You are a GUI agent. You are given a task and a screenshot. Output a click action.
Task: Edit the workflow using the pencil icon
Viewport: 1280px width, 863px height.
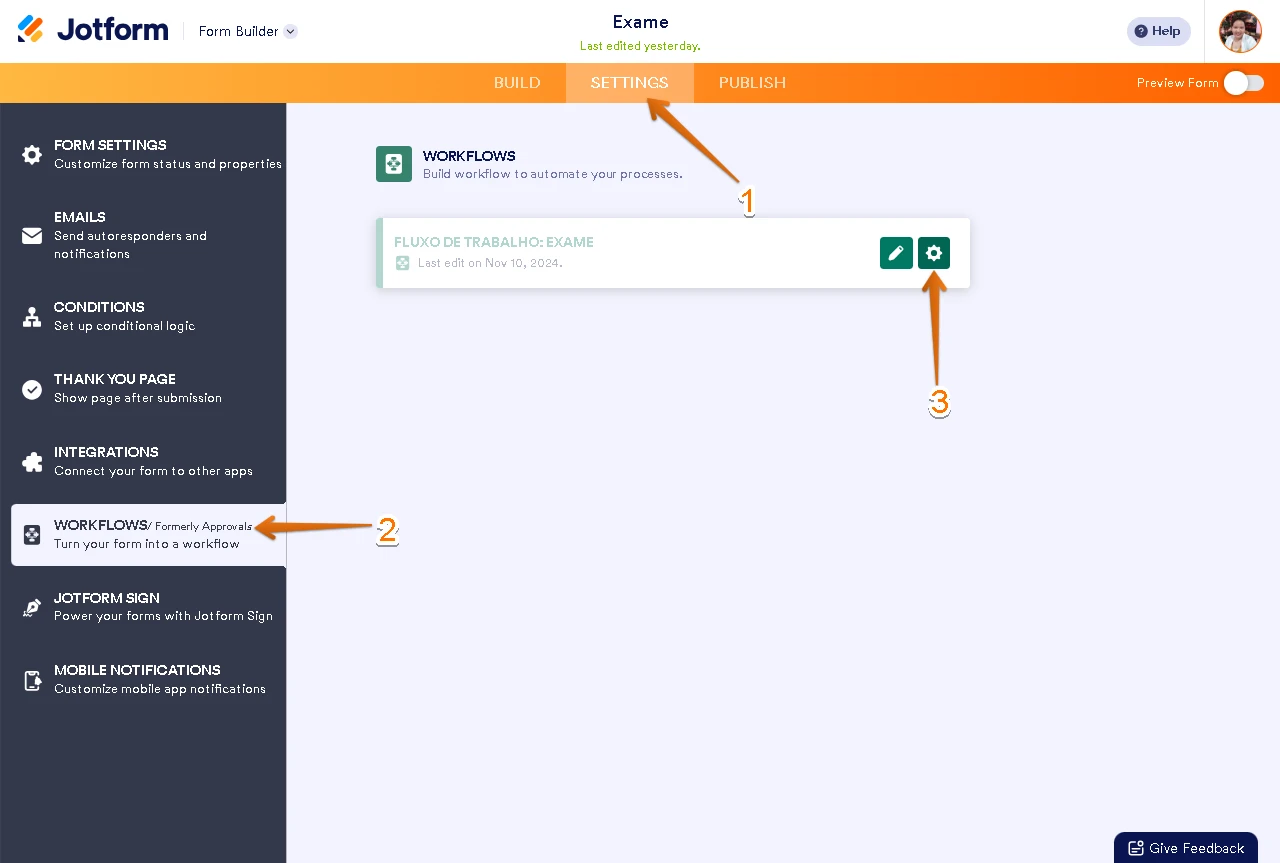coord(896,253)
